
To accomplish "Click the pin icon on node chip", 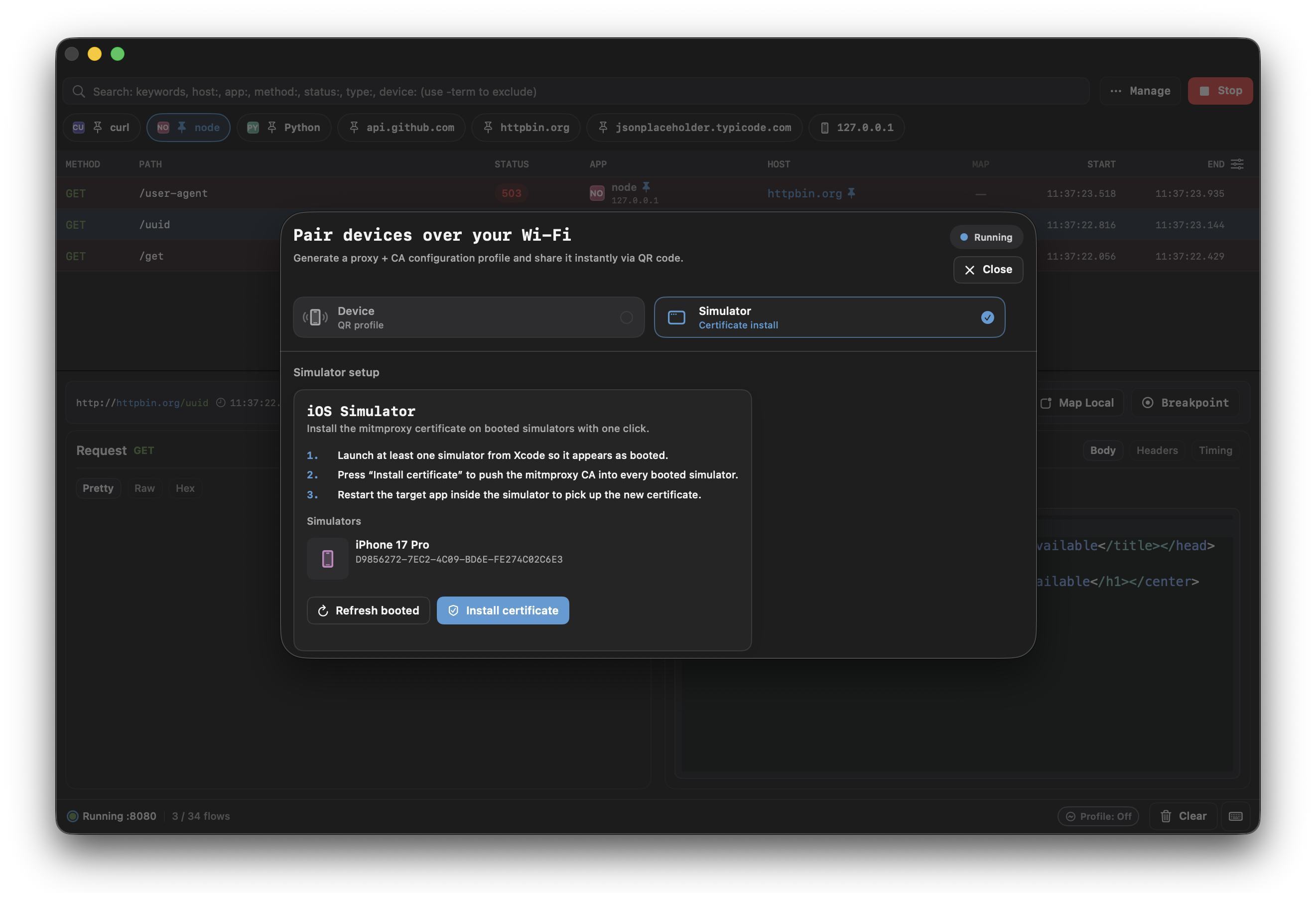I will click(x=182, y=128).
